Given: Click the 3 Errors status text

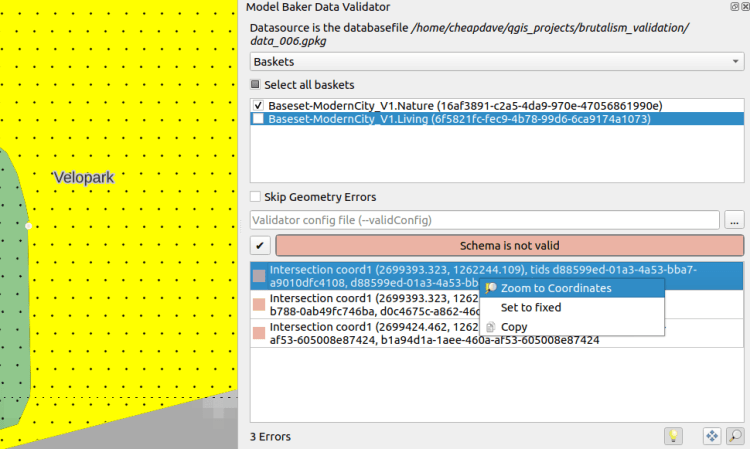Looking at the screenshot, I should pyautogui.click(x=270, y=437).
